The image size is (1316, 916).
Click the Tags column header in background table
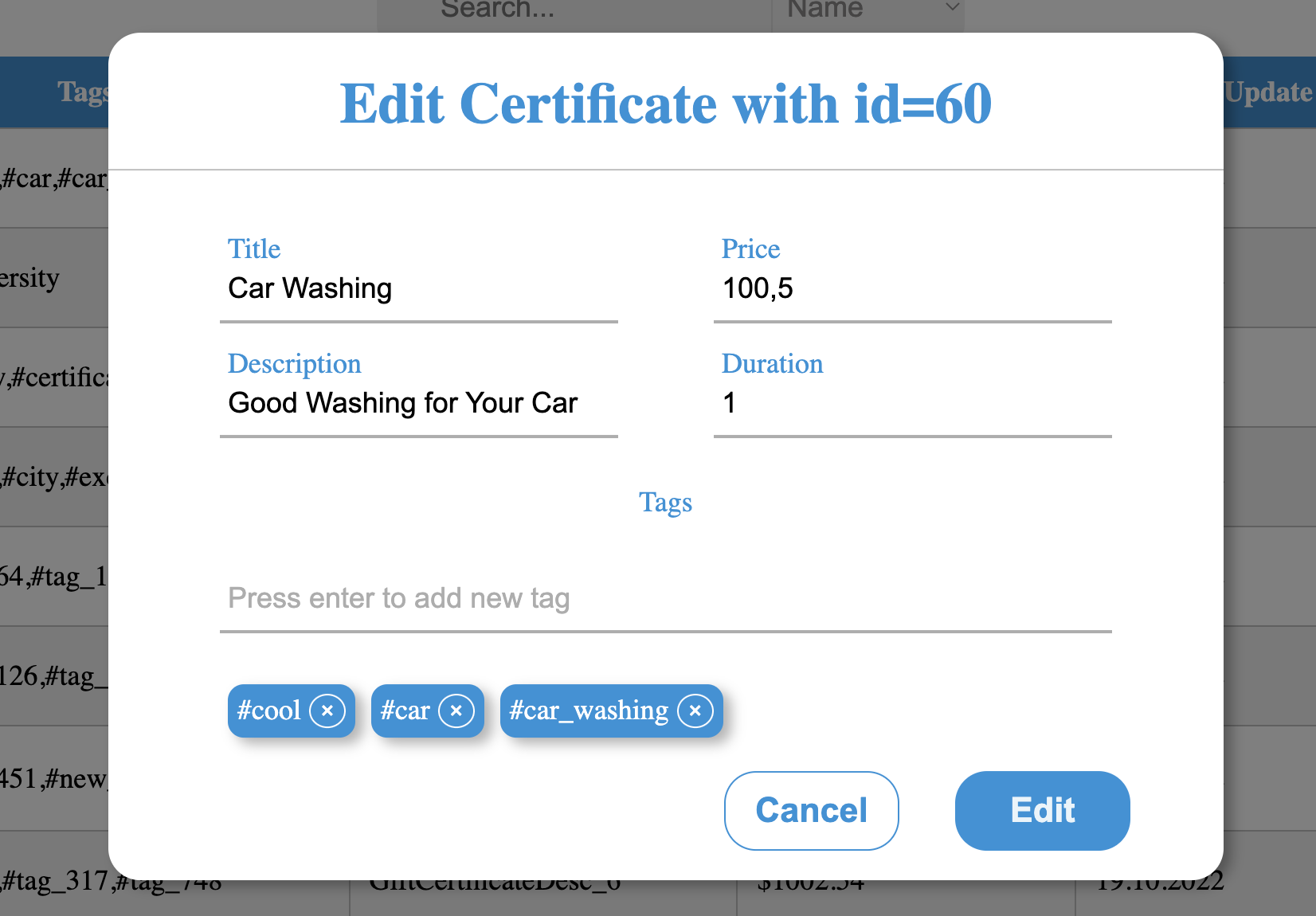(x=56, y=92)
